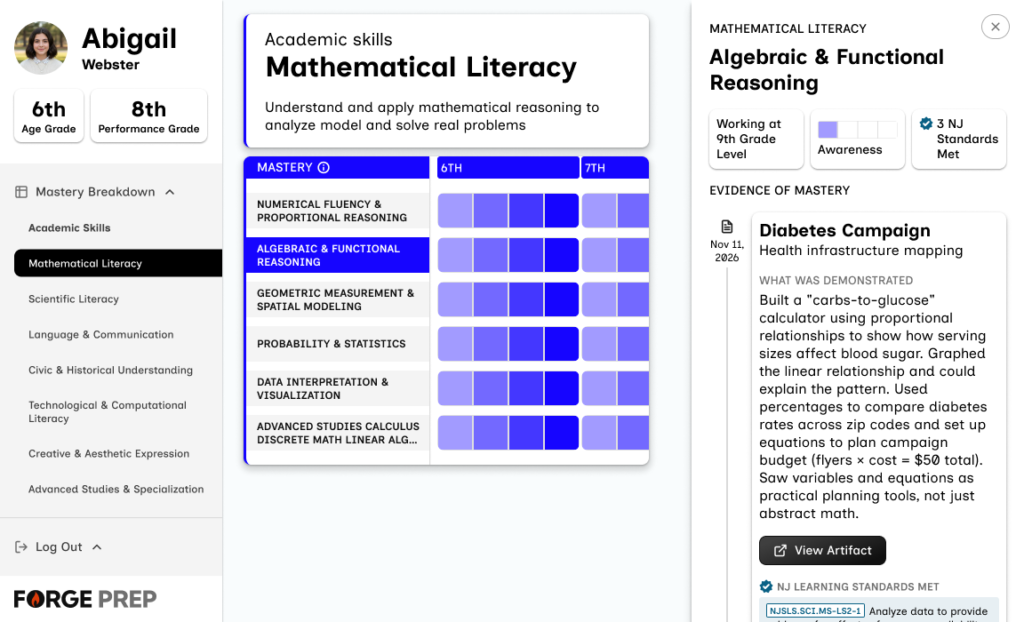Close the Algebraic & Functional Reasoning panel
1024x622 pixels.
995,27
